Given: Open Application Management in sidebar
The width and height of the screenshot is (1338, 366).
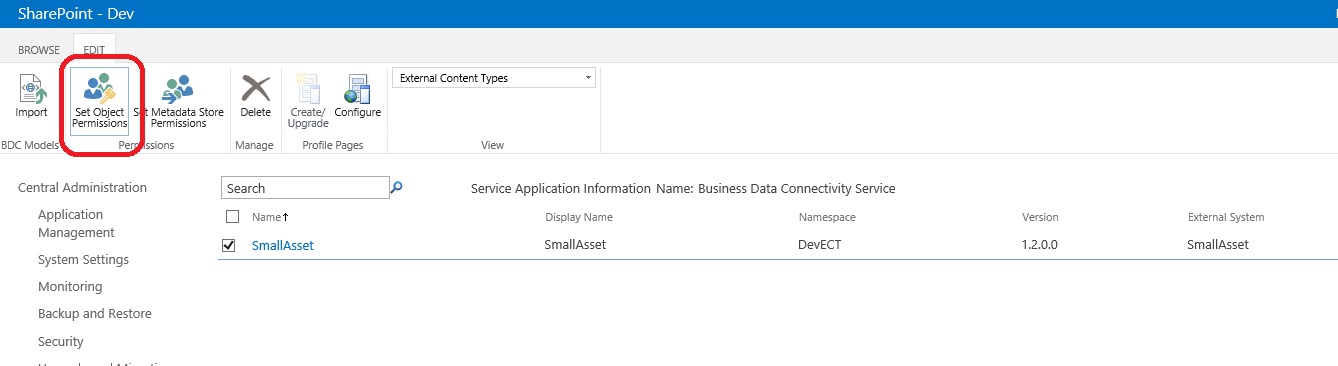Looking at the screenshot, I should 76,223.
